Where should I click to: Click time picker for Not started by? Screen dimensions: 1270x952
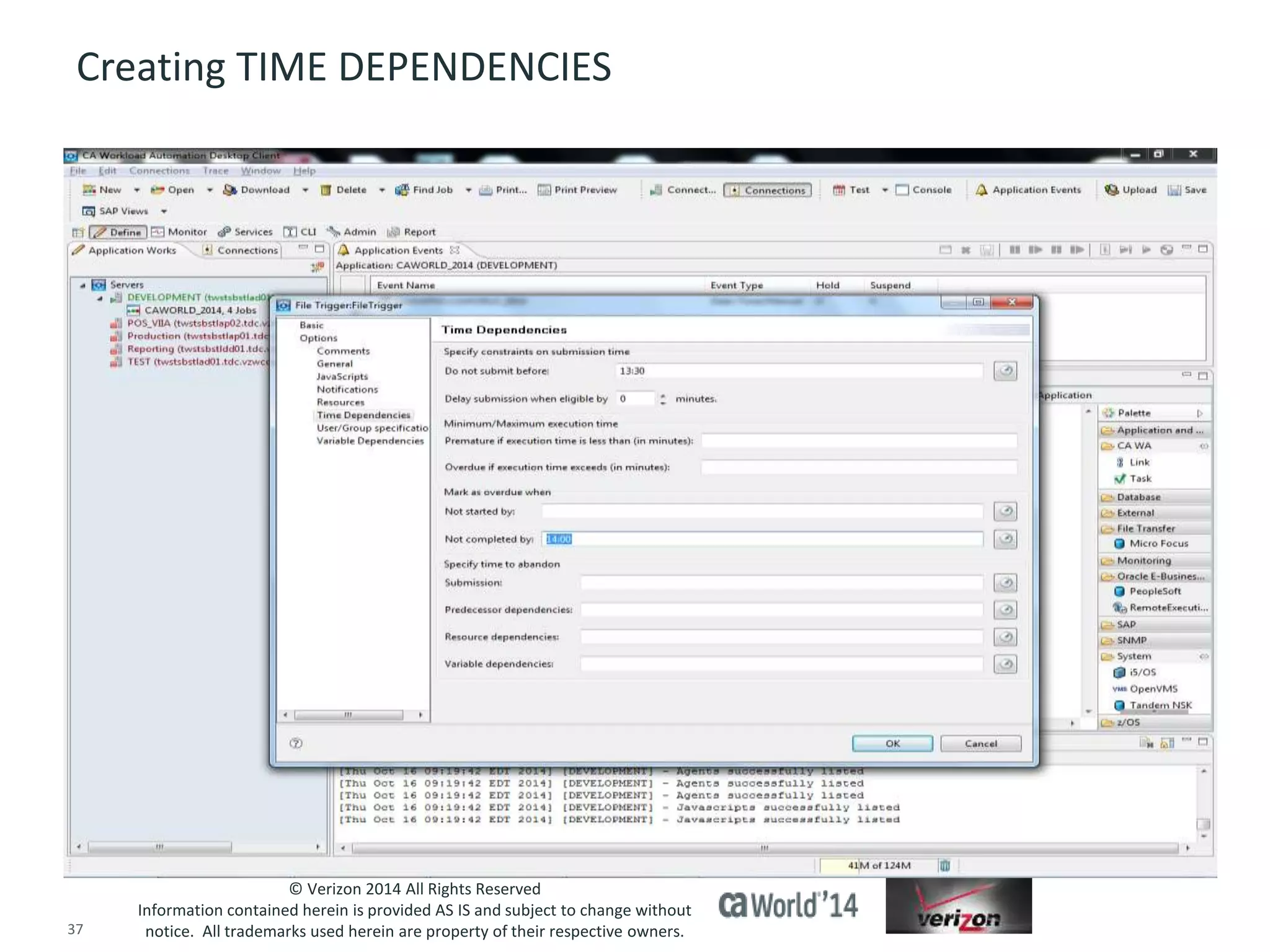pyautogui.click(x=1005, y=511)
